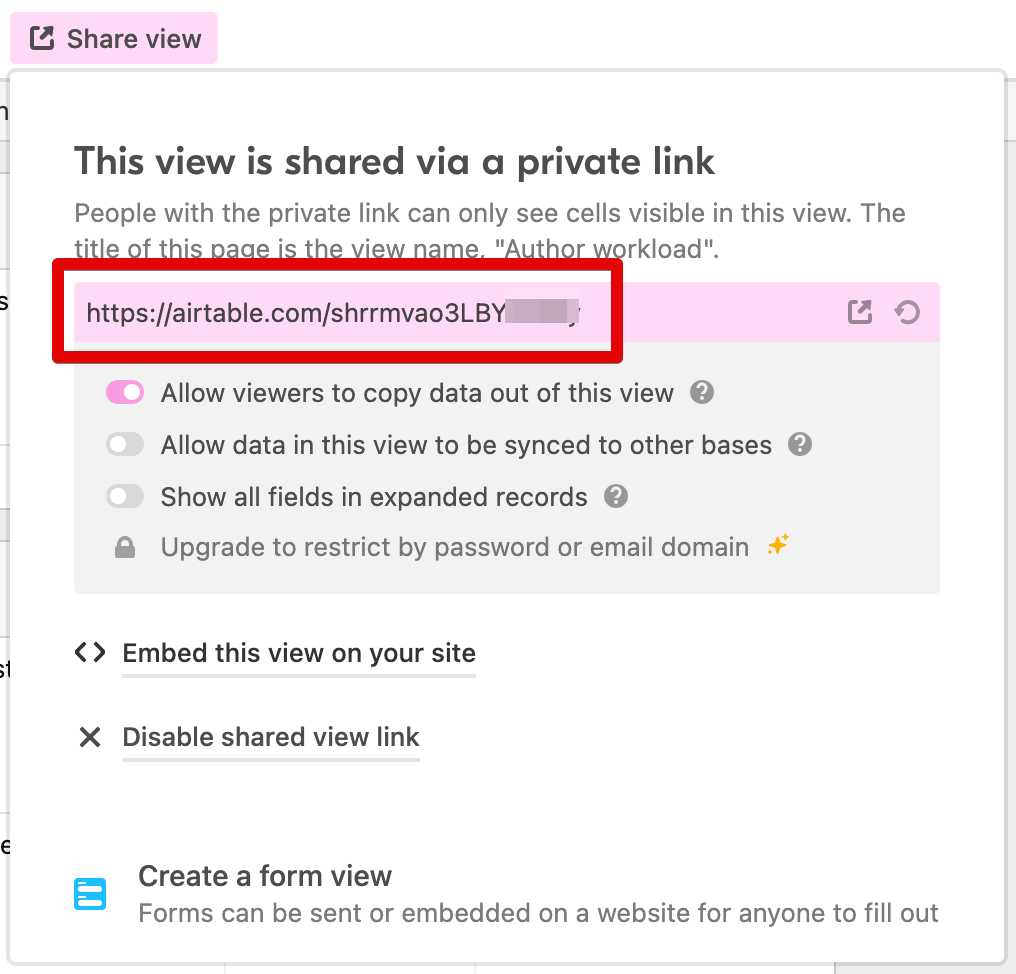Image resolution: width=1016 pixels, height=974 pixels.
Task: Enable syncing data to other bases toggle
Action: point(125,444)
